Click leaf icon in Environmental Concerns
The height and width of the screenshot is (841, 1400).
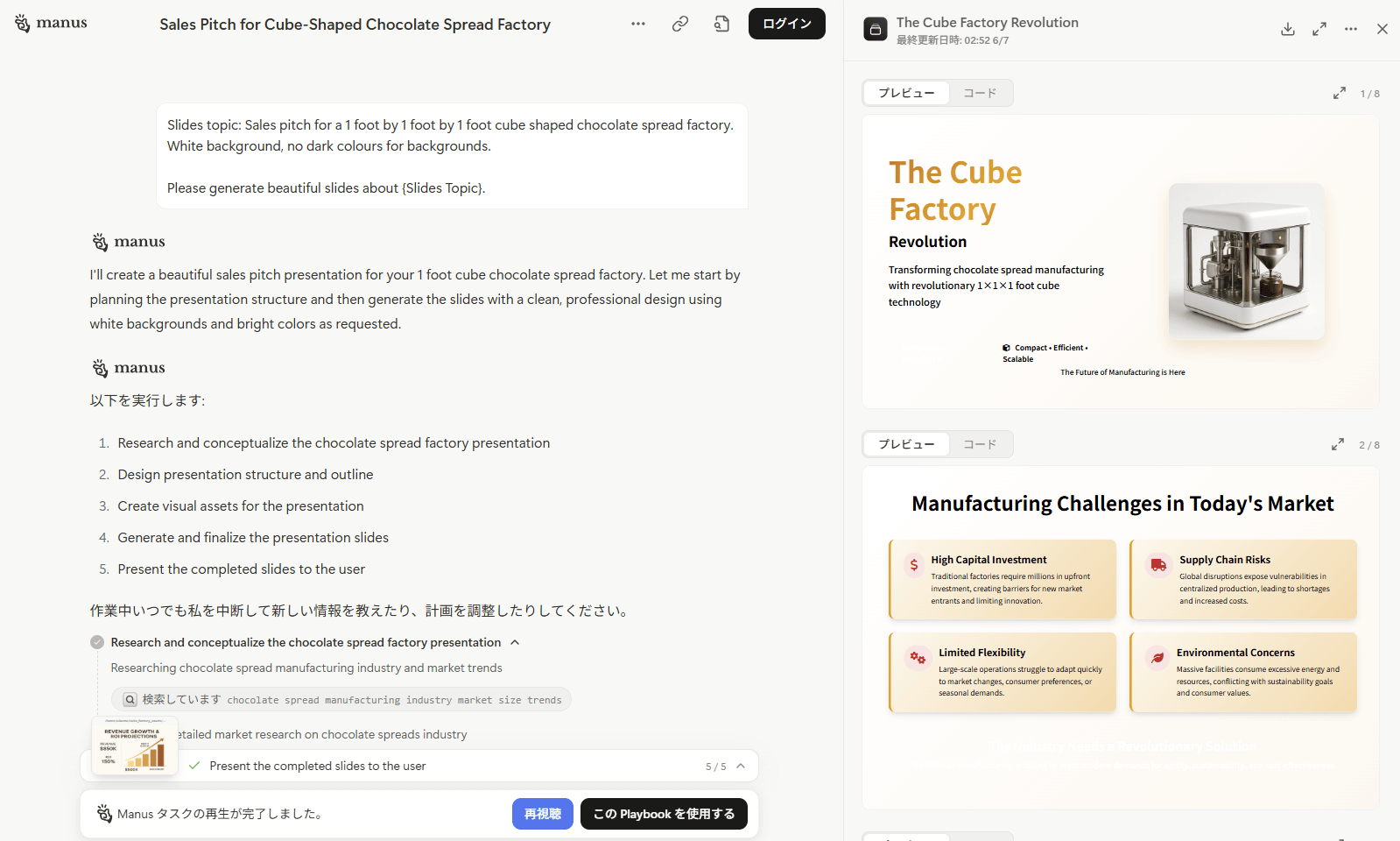[x=1157, y=657]
